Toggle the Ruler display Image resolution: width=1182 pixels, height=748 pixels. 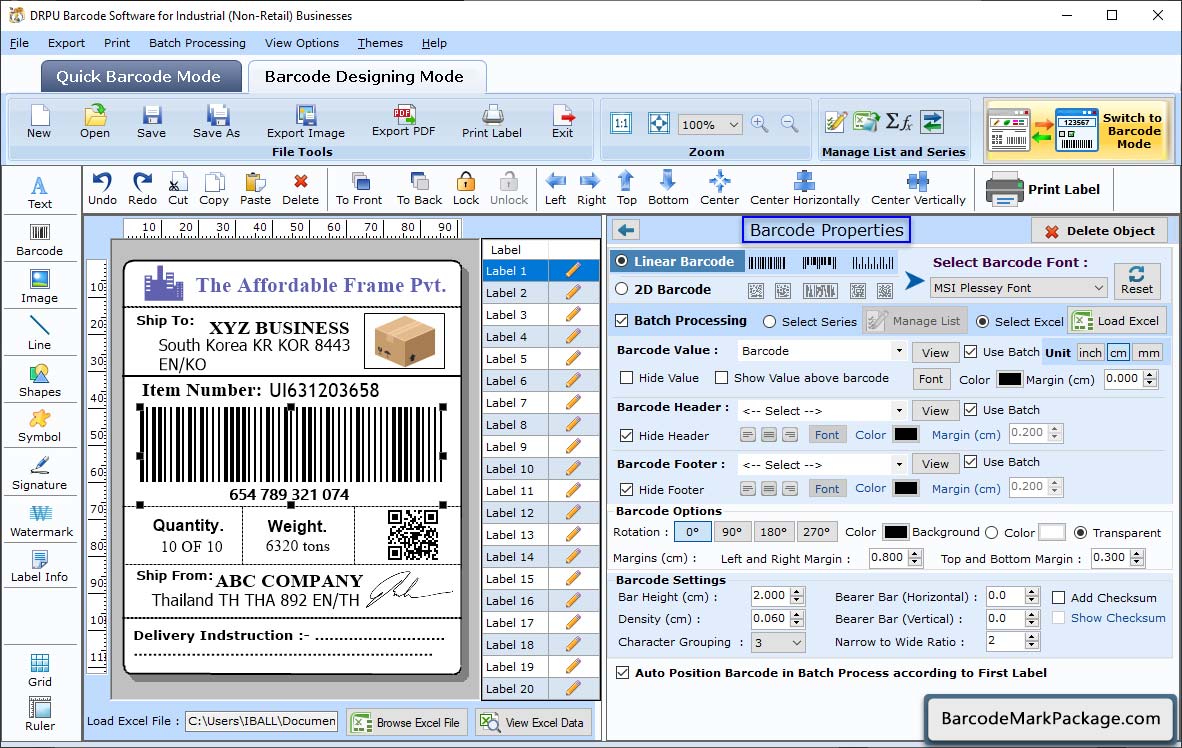pyautogui.click(x=39, y=714)
